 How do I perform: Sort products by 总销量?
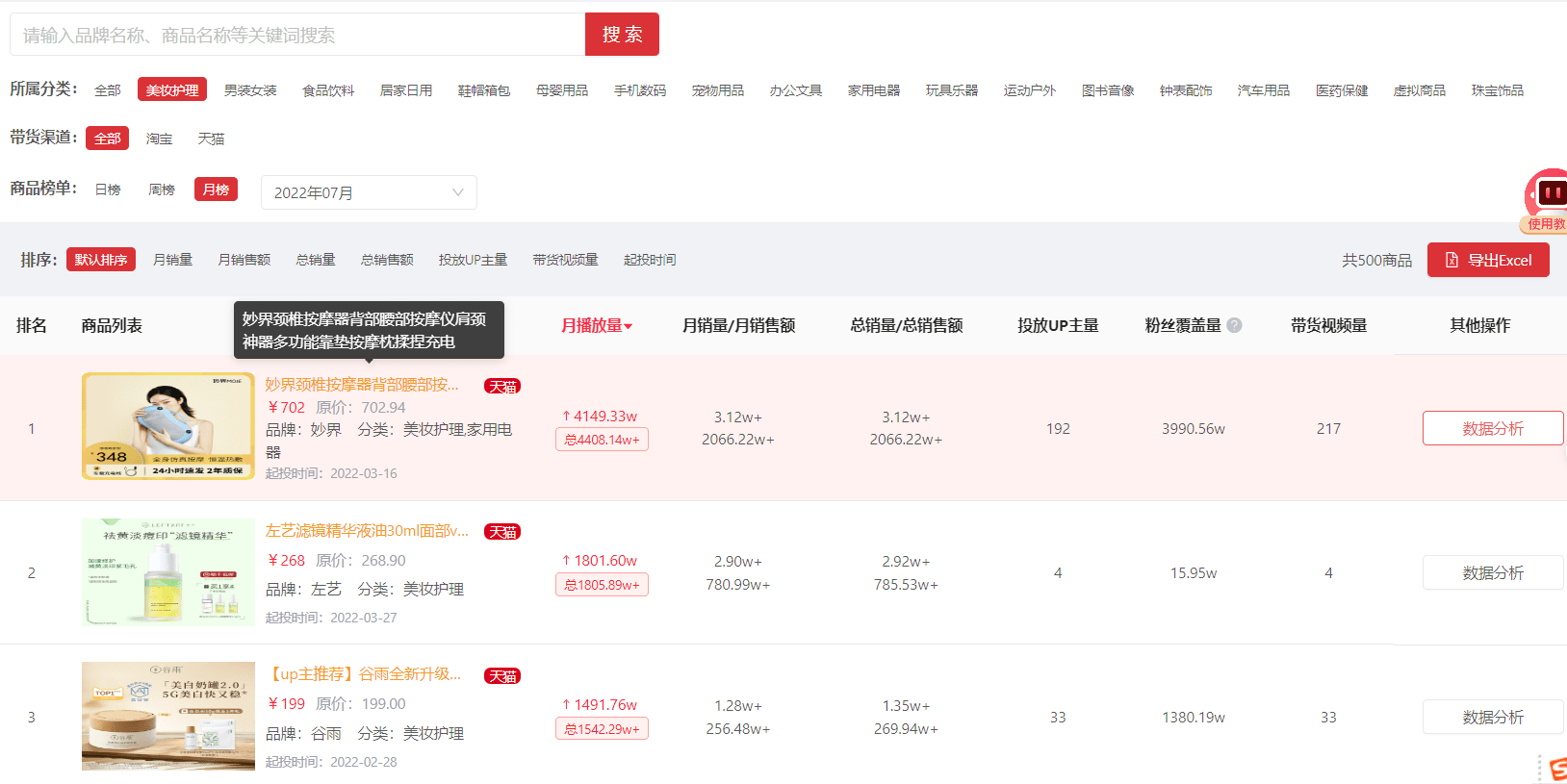click(316, 260)
